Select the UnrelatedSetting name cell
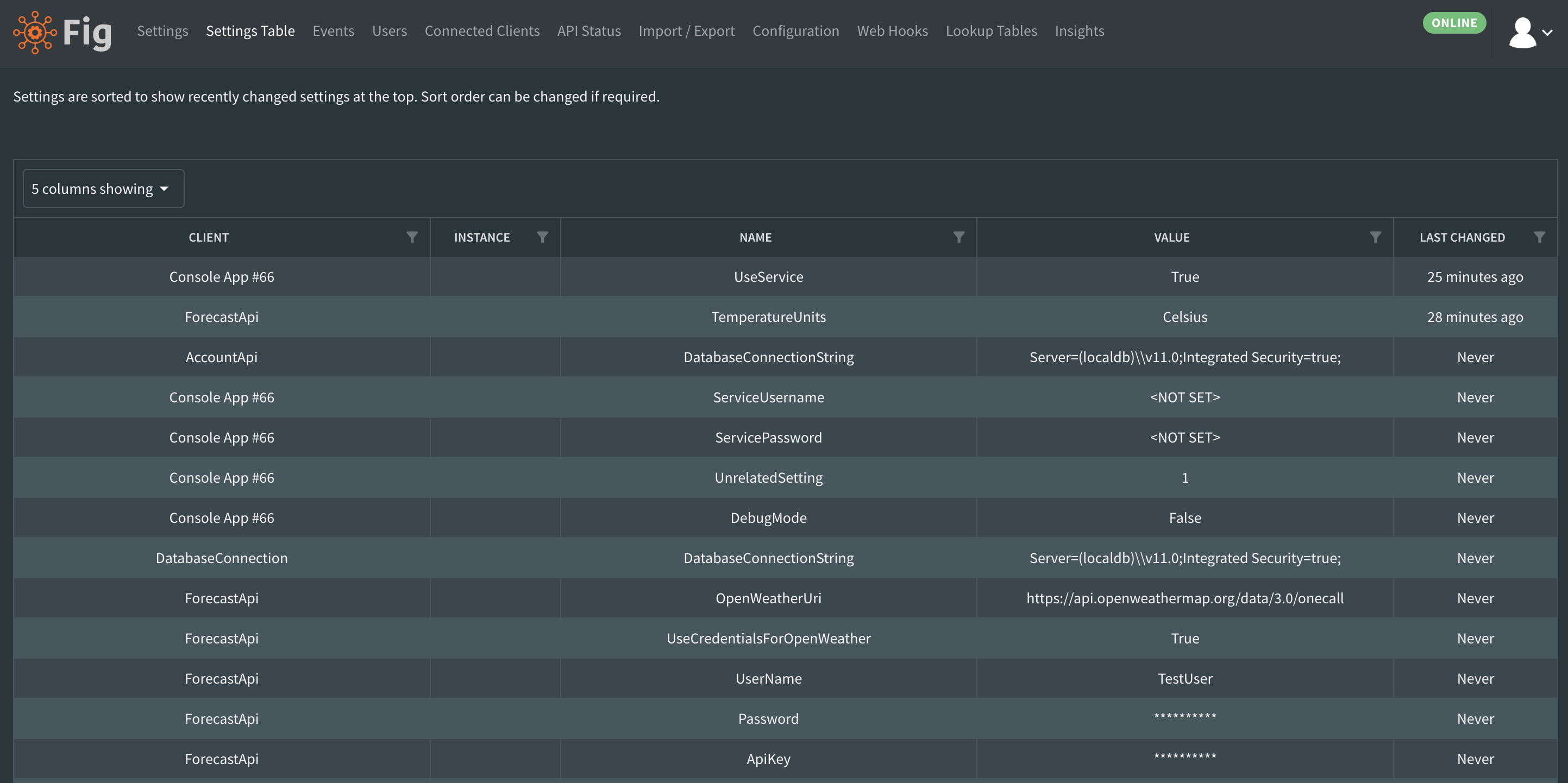 pos(769,478)
